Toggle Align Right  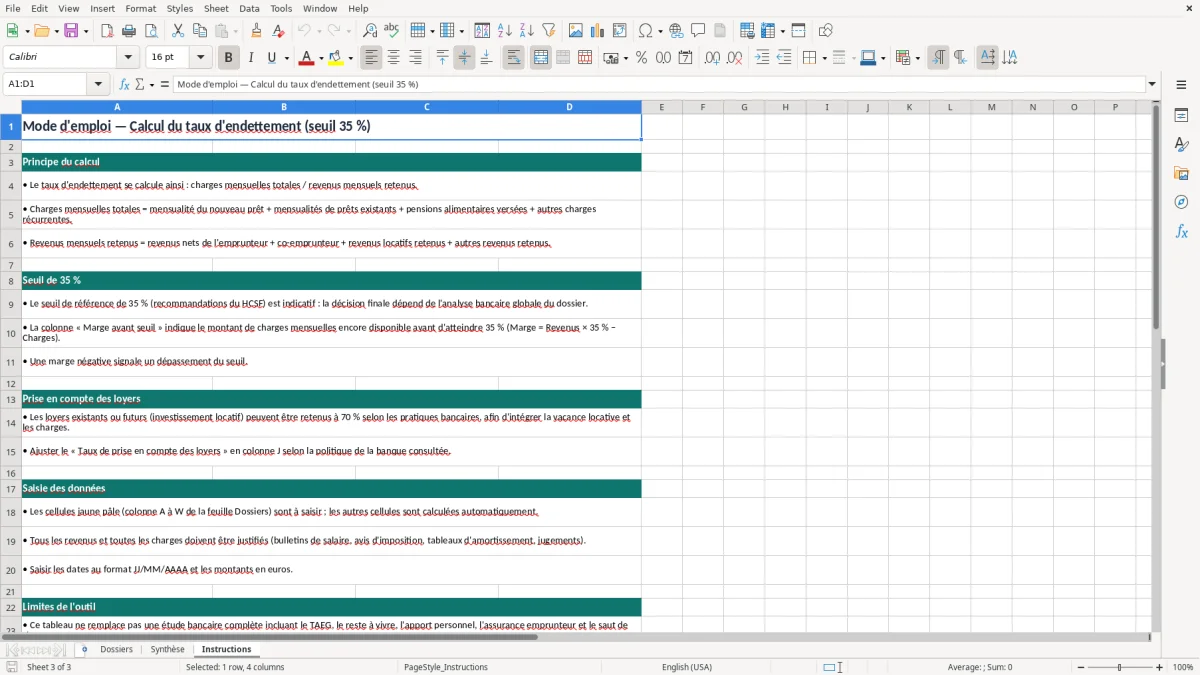pos(415,58)
